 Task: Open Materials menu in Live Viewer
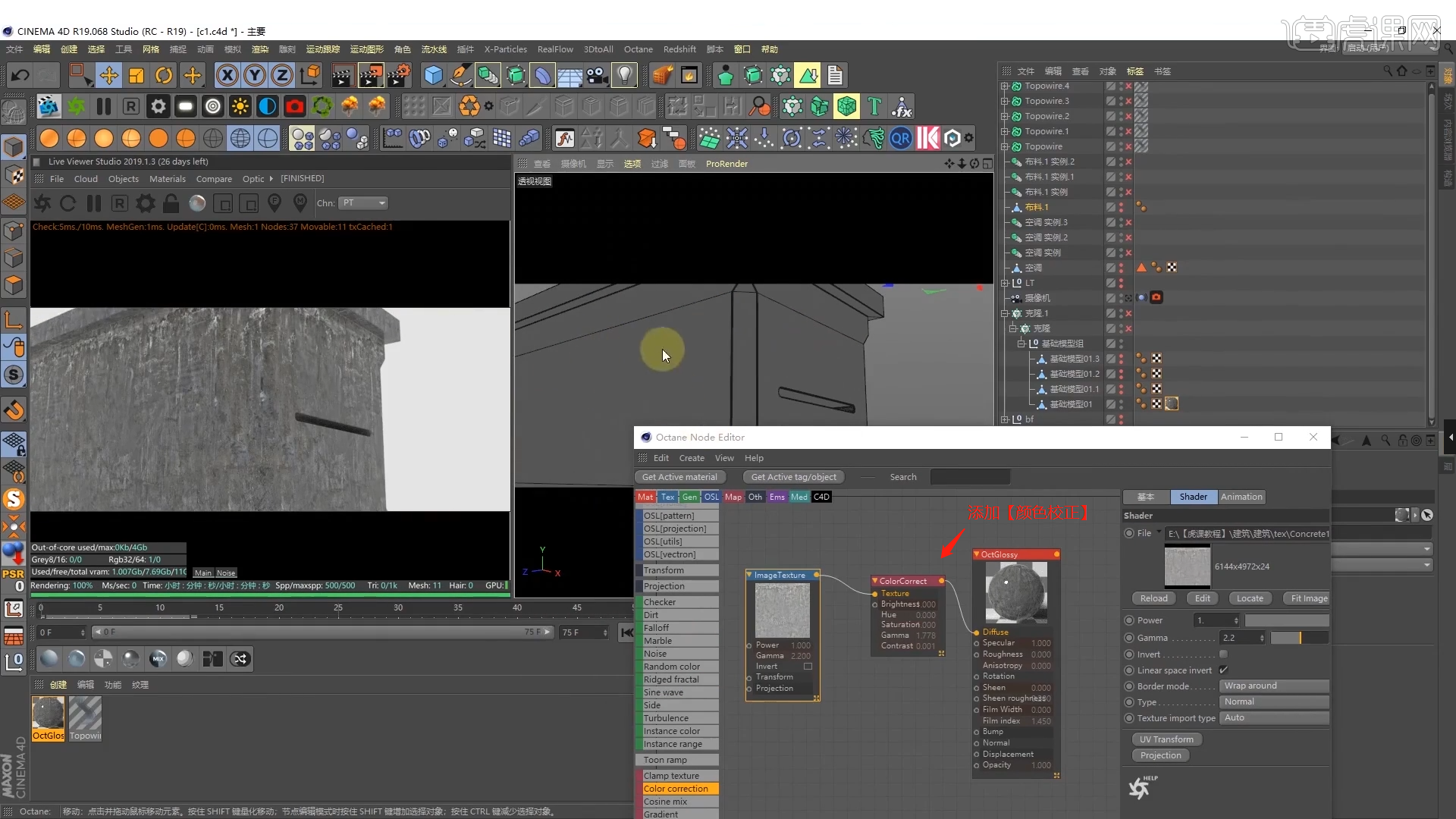(x=168, y=179)
